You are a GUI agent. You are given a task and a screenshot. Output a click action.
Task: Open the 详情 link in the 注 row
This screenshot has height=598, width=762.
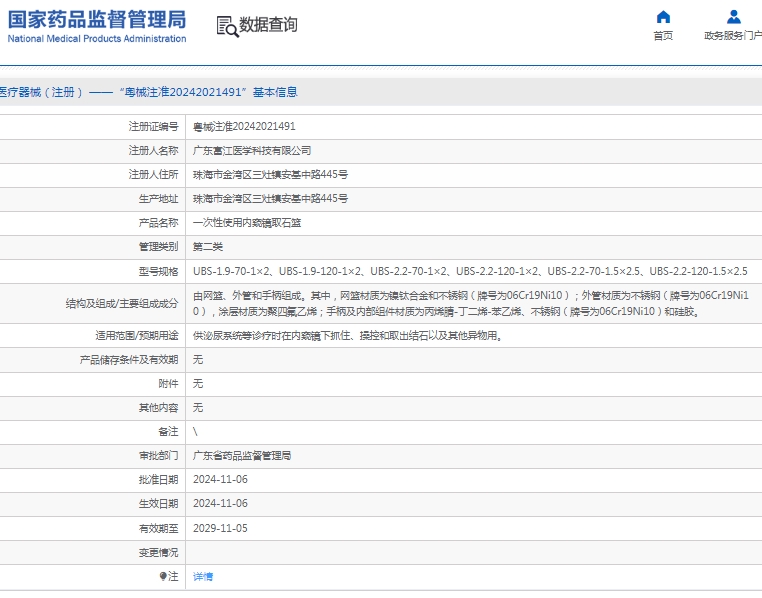[x=203, y=577]
